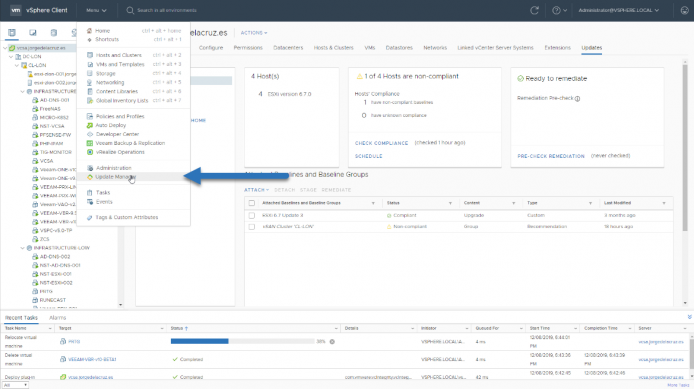Switch to the Configure tab

(x=211, y=48)
